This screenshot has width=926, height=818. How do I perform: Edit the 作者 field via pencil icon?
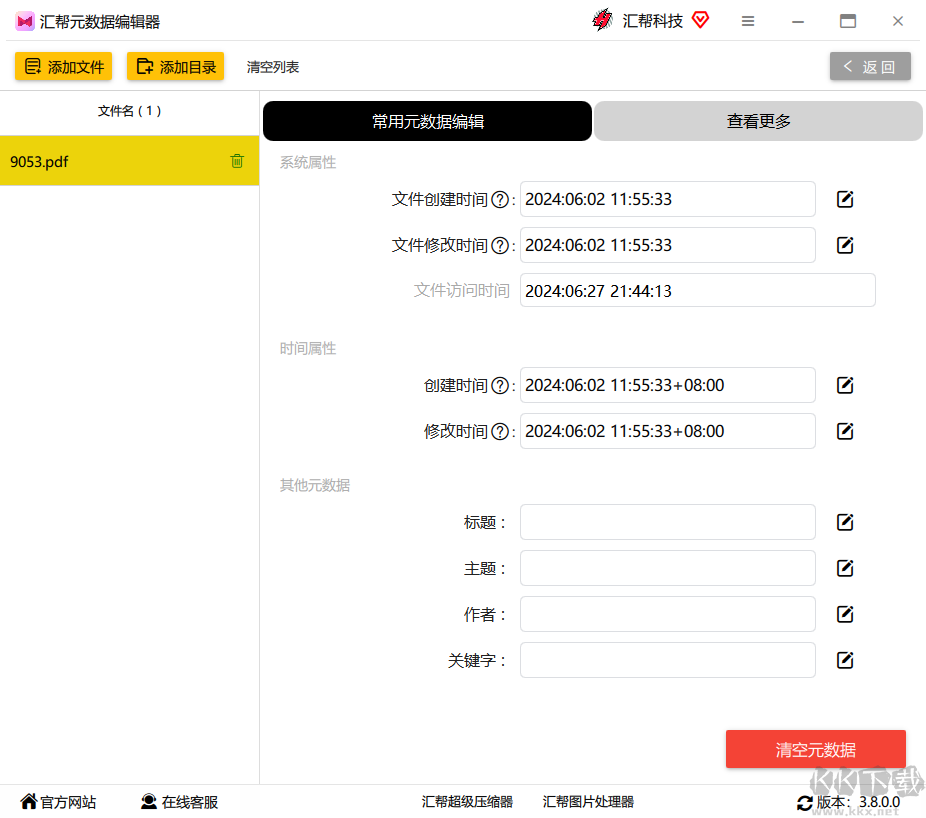pos(845,614)
